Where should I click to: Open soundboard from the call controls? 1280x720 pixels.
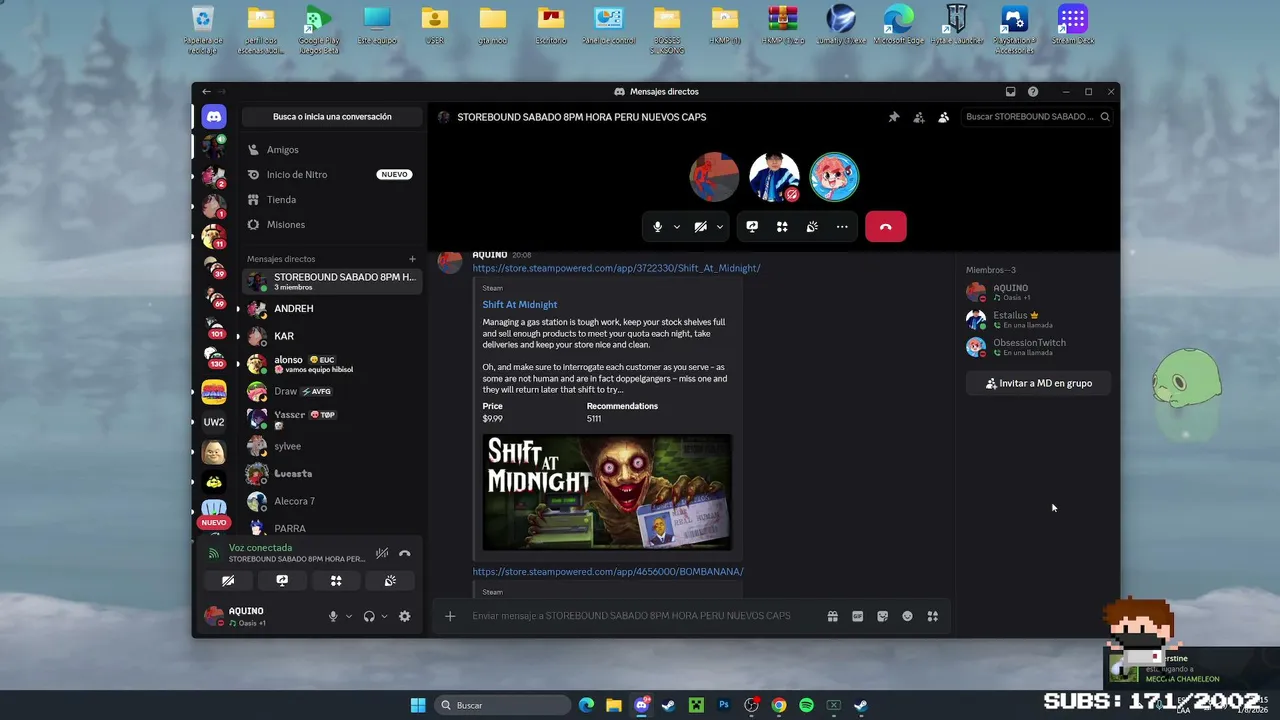coord(812,227)
